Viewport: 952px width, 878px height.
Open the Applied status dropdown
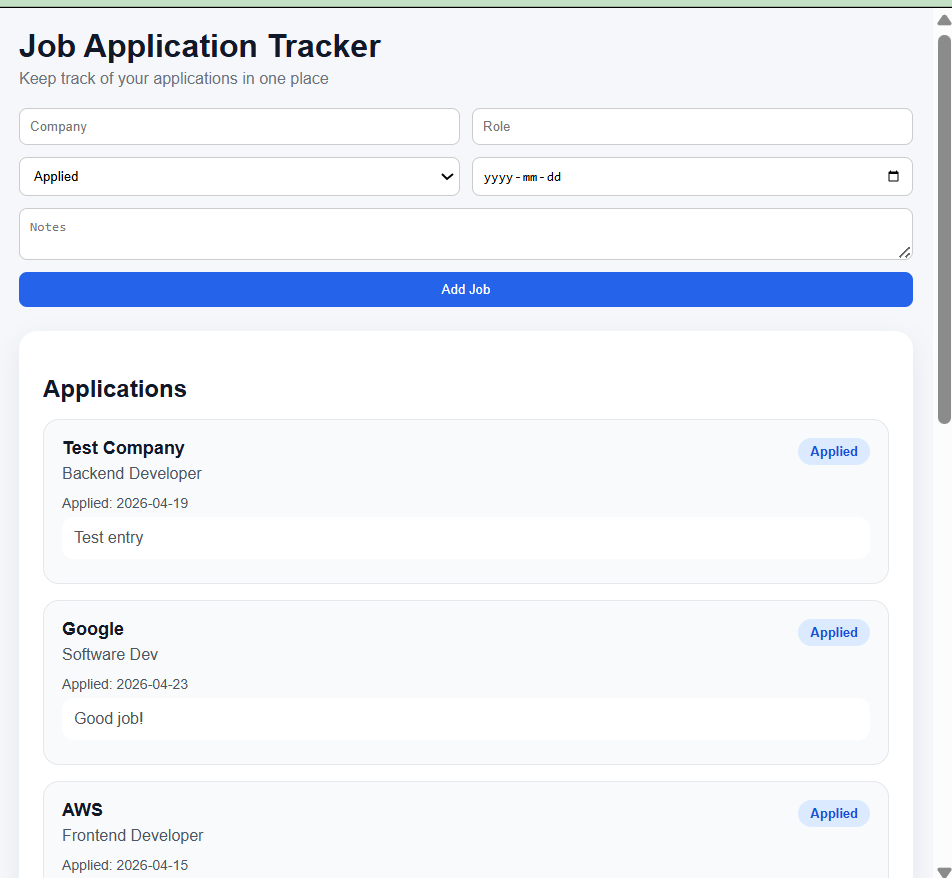(x=239, y=177)
